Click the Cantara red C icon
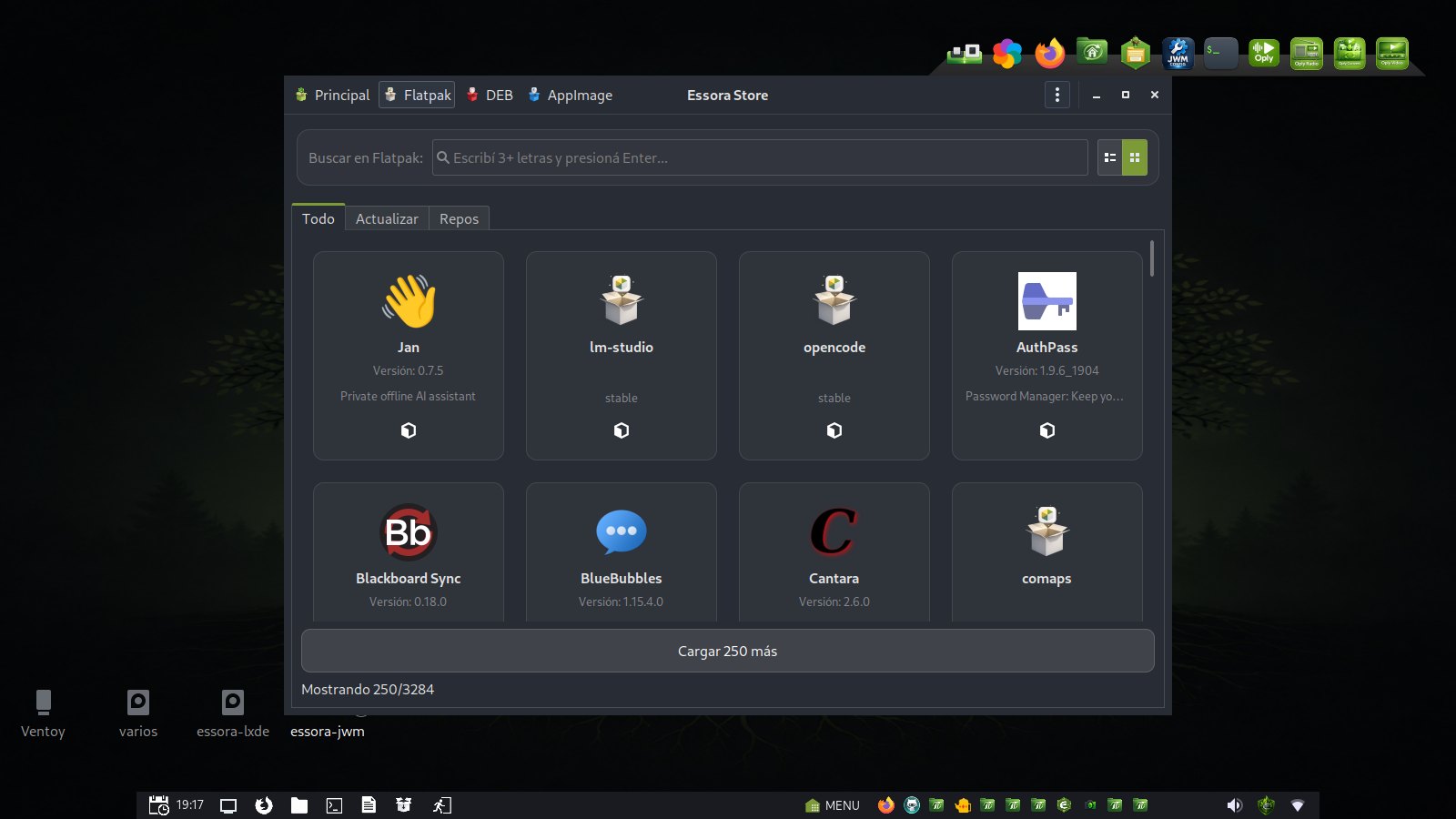 pyautogui.click(x=834, y=532)
